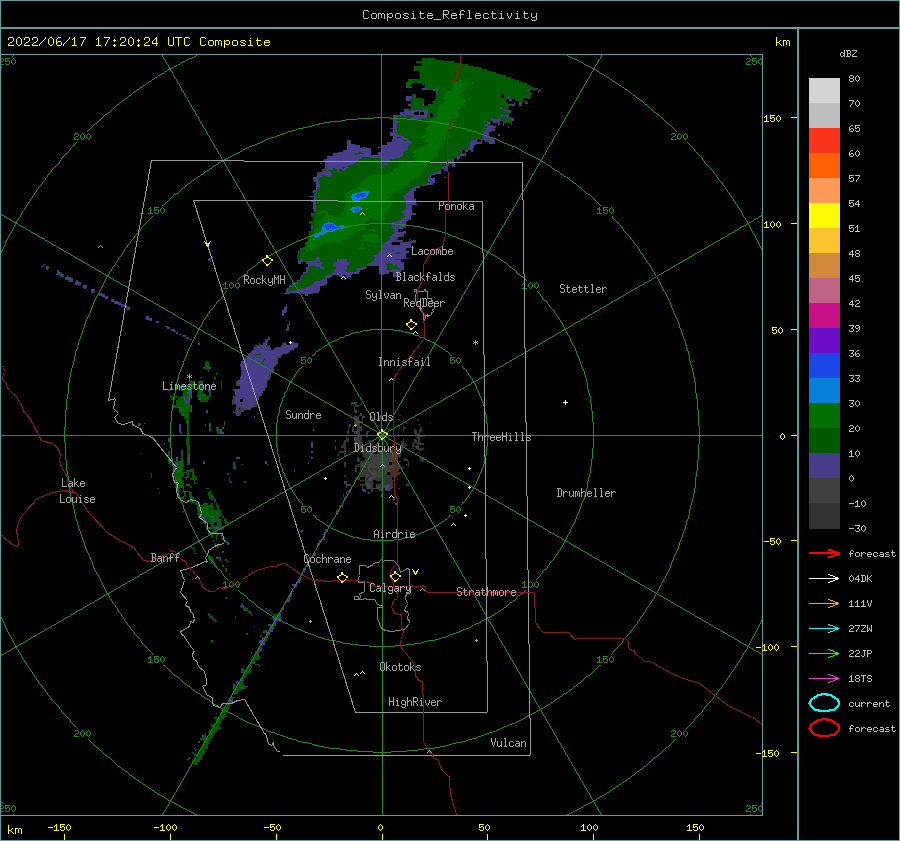
Task: Click the yellow diamond marker below Cochrane
Action: [x=342, y=577]
